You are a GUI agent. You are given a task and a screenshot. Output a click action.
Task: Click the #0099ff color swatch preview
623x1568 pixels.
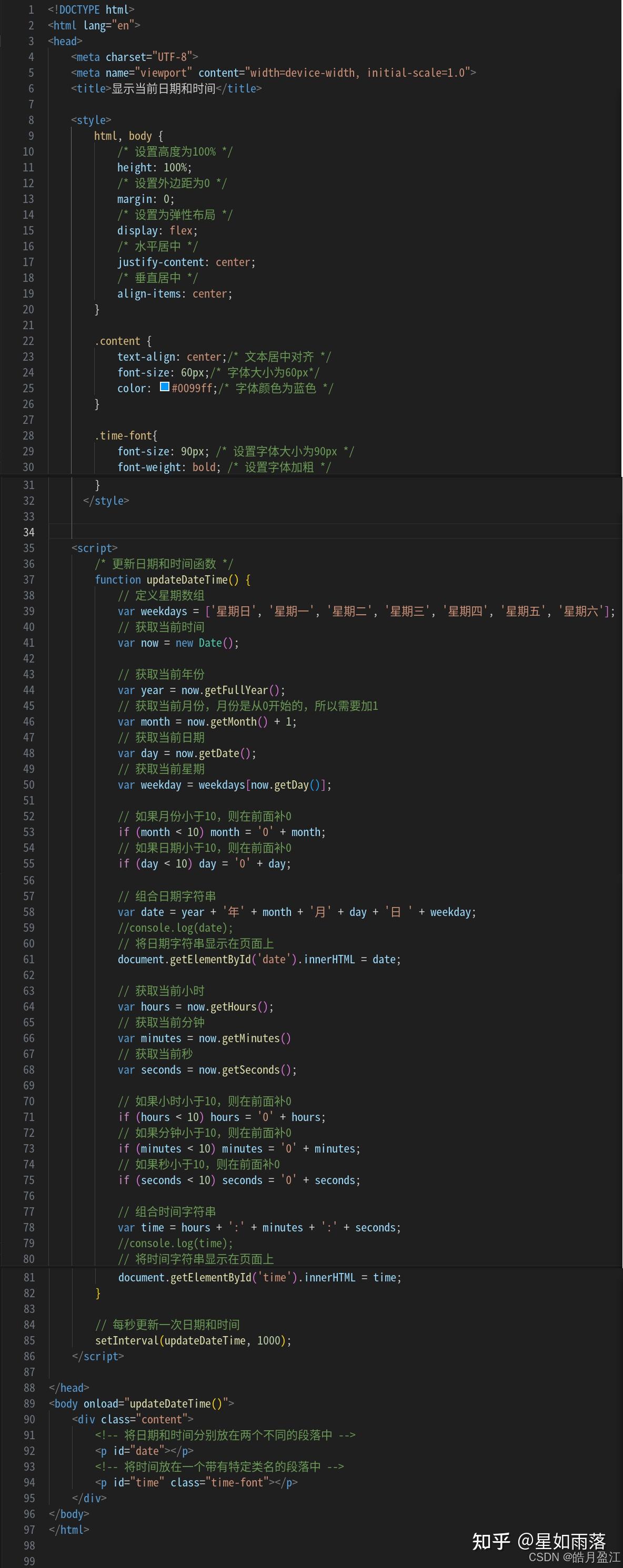click(164, 386)
